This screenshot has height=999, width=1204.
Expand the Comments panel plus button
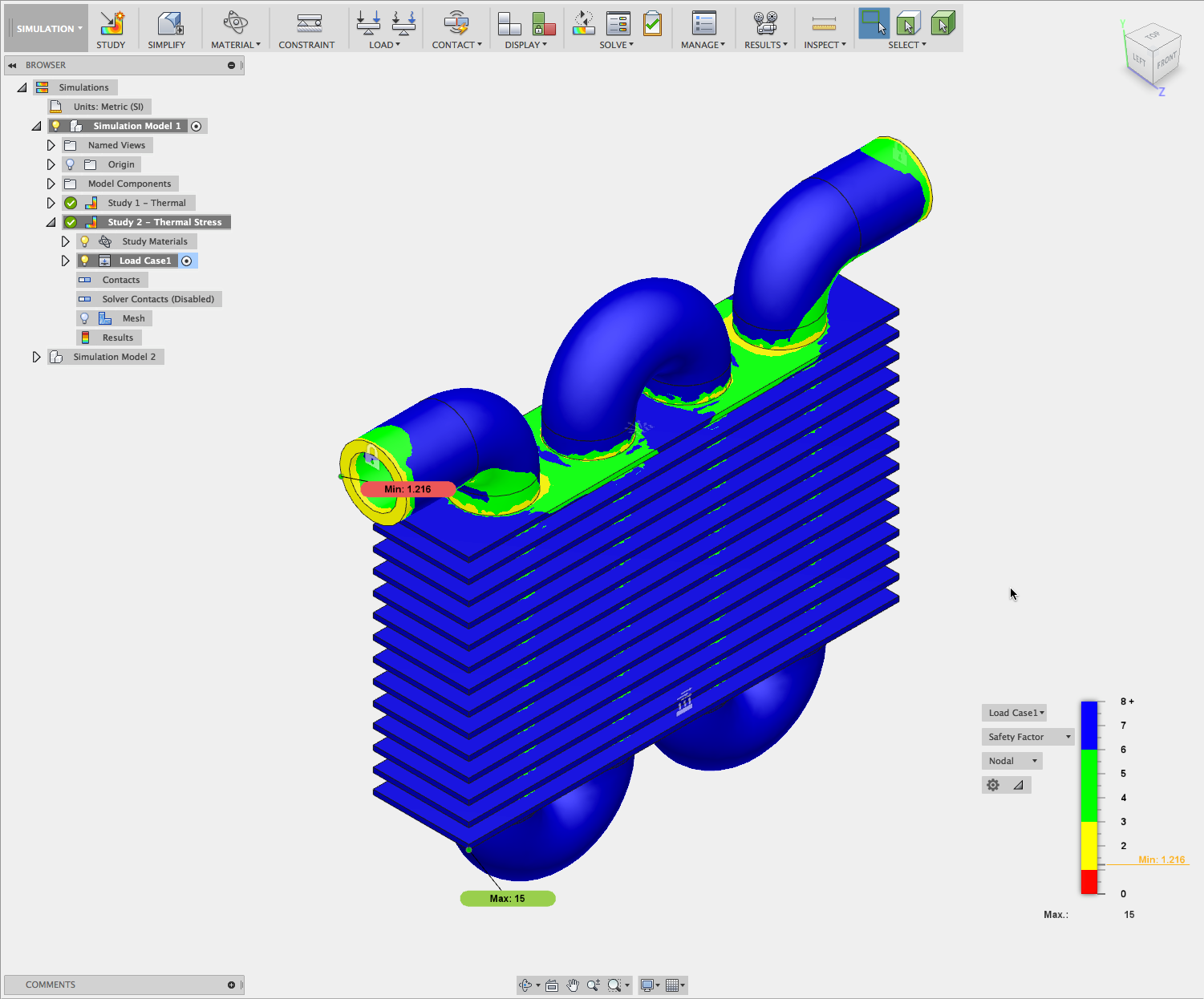pos(231,985)
